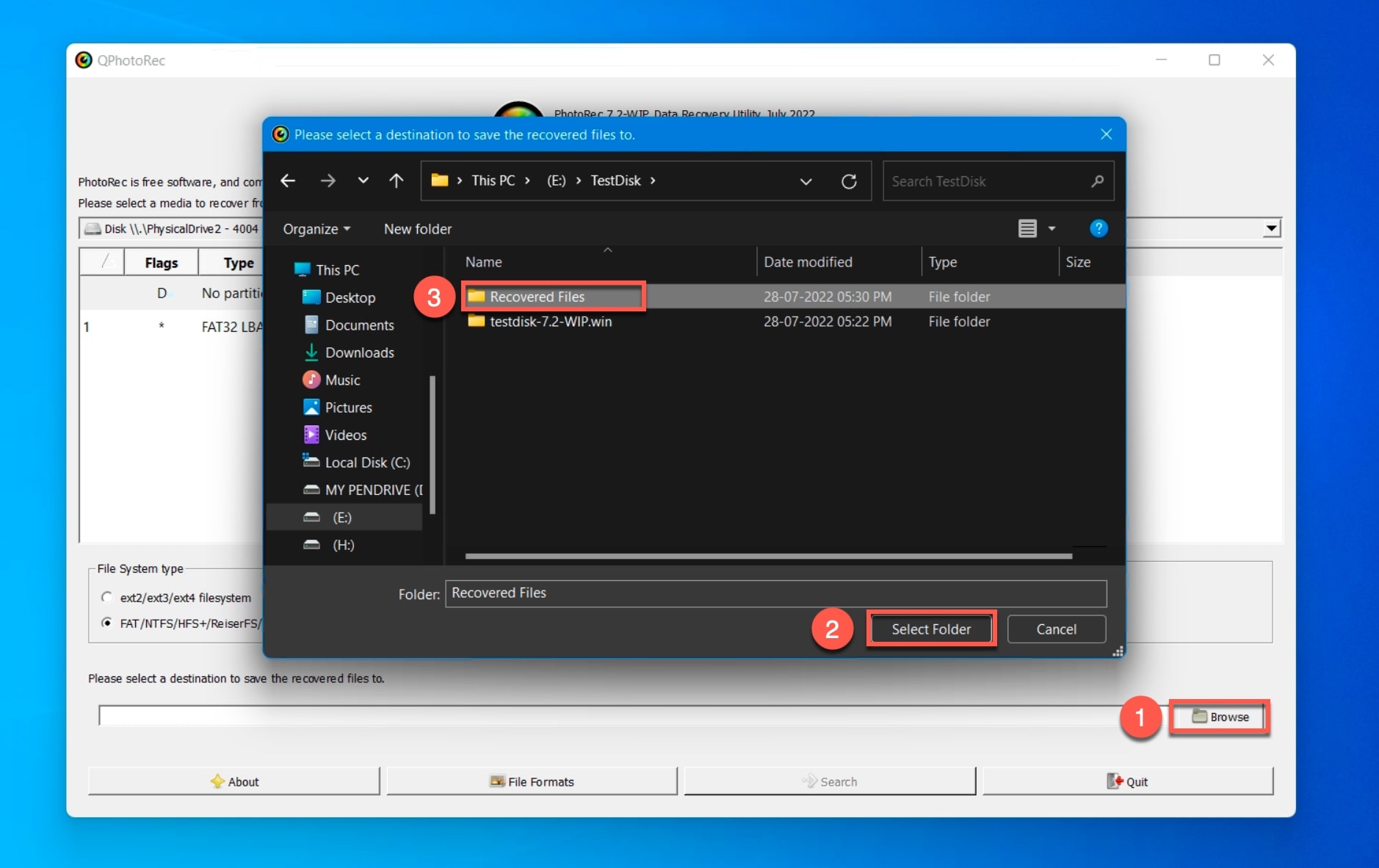Click the horizontal scrollbar in file list
This screenshot has width=1379, height=868.
click(x=768, y=557)
